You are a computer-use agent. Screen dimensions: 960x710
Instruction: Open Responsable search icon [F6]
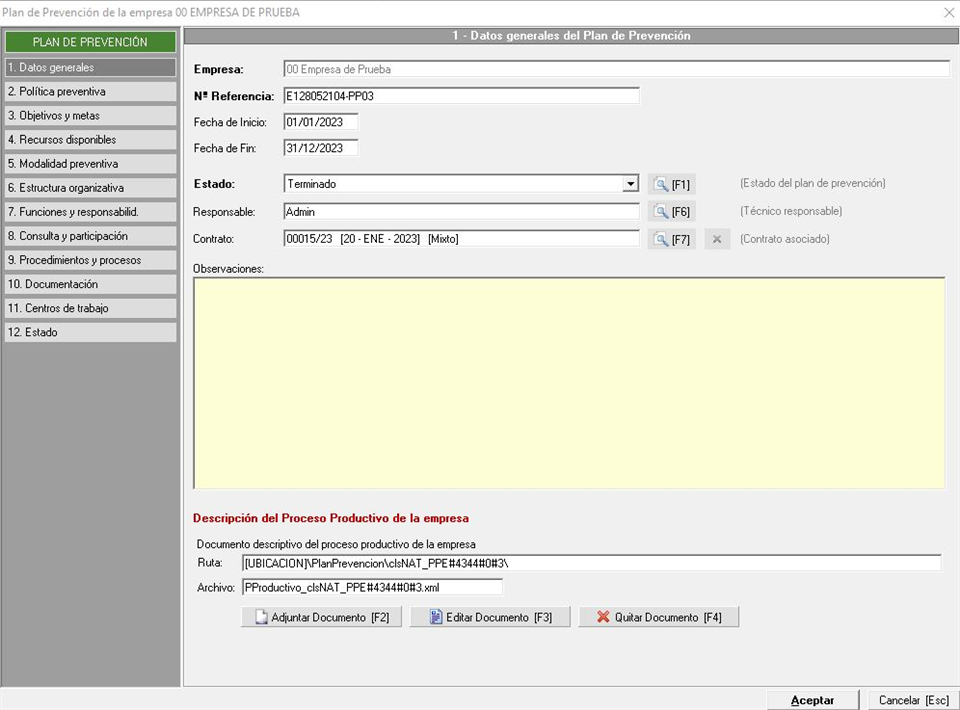[670, 212]
